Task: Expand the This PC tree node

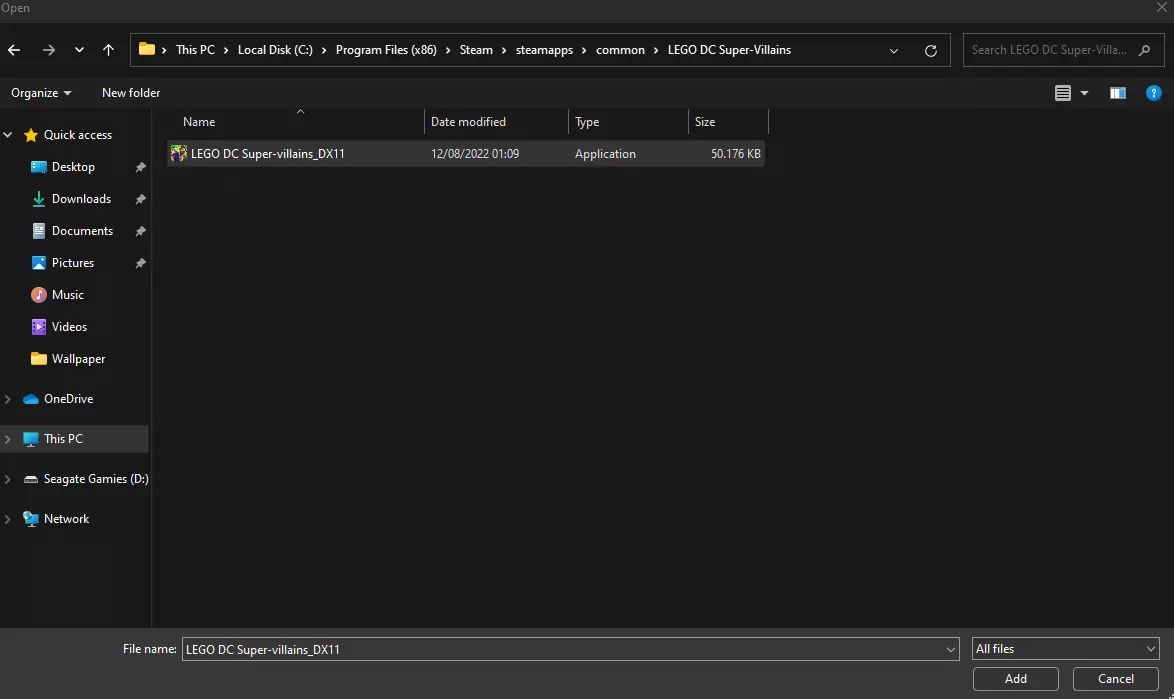Action: pos(7,439)
